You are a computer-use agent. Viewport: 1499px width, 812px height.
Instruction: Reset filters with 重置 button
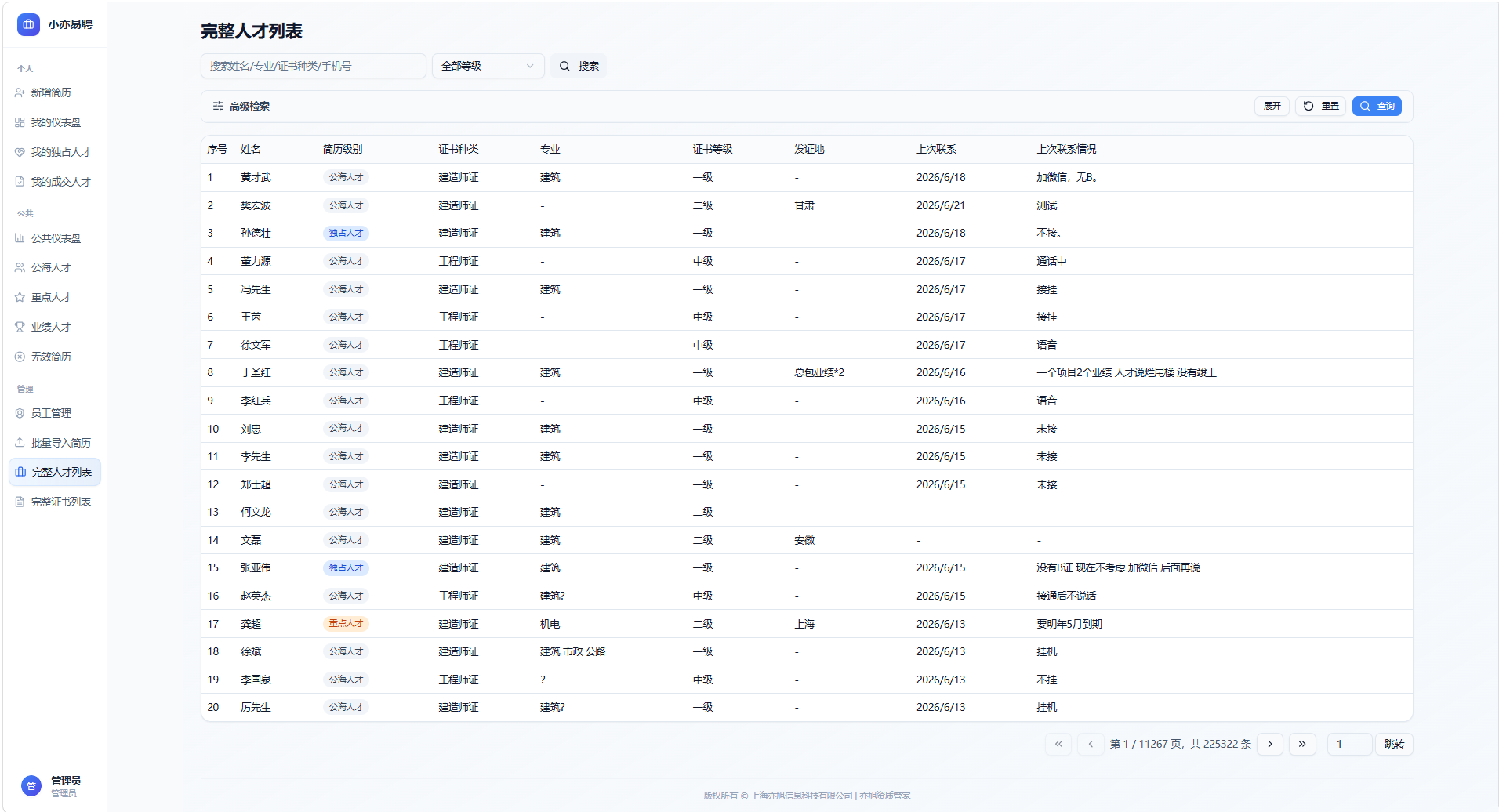[1321, 106]
